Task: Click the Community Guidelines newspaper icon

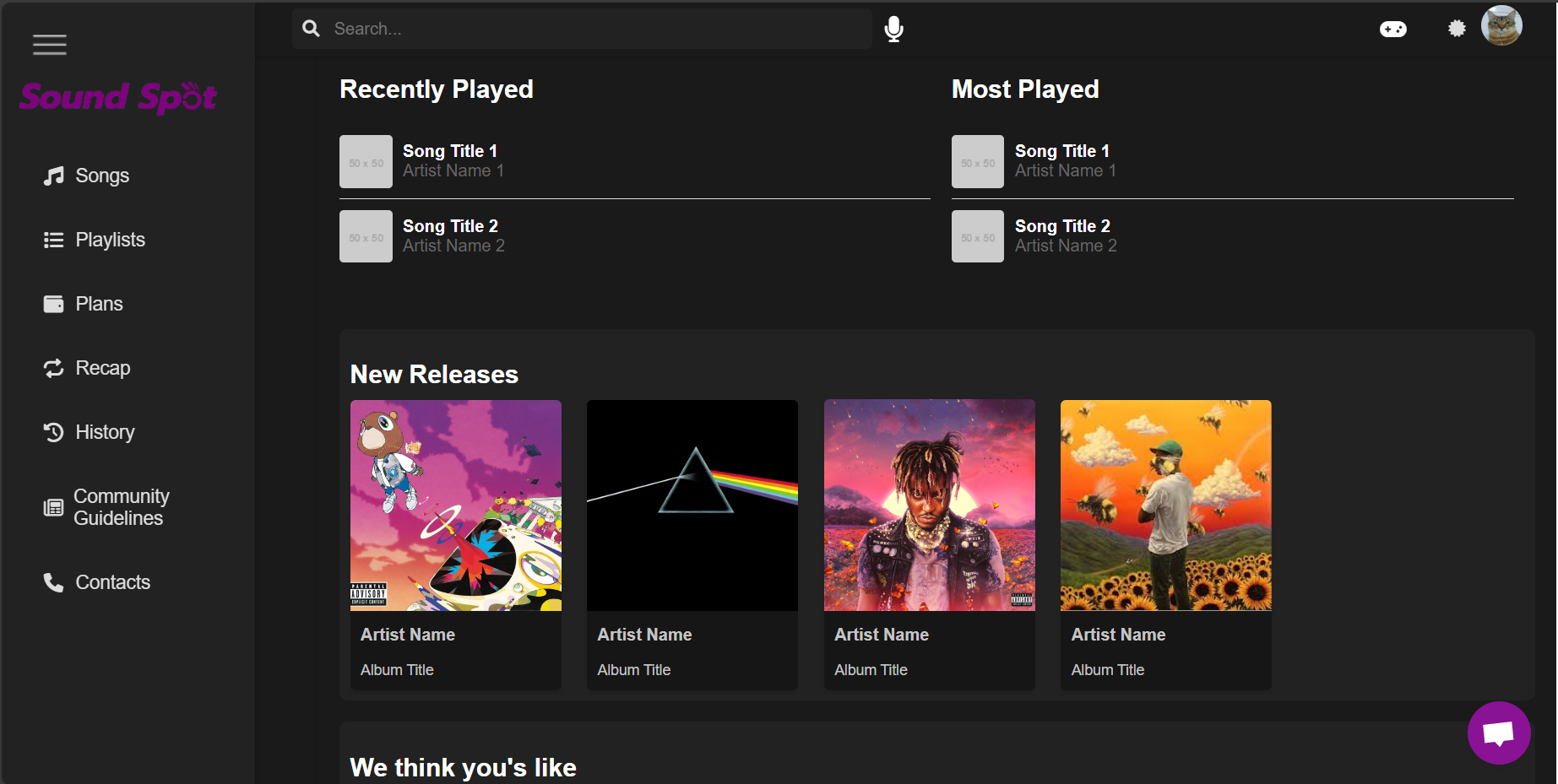Action: 53,507
